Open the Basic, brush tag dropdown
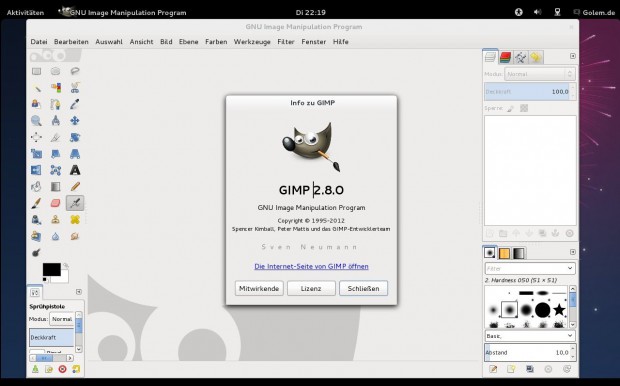The width and height of the screenshot is (620, 386). pyautogui.click(x=530, y=335)
